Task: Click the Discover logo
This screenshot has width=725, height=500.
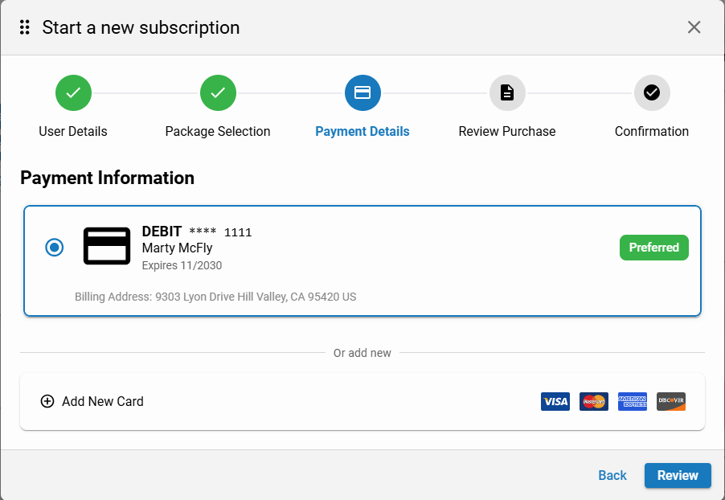Action: coord(671,401)
